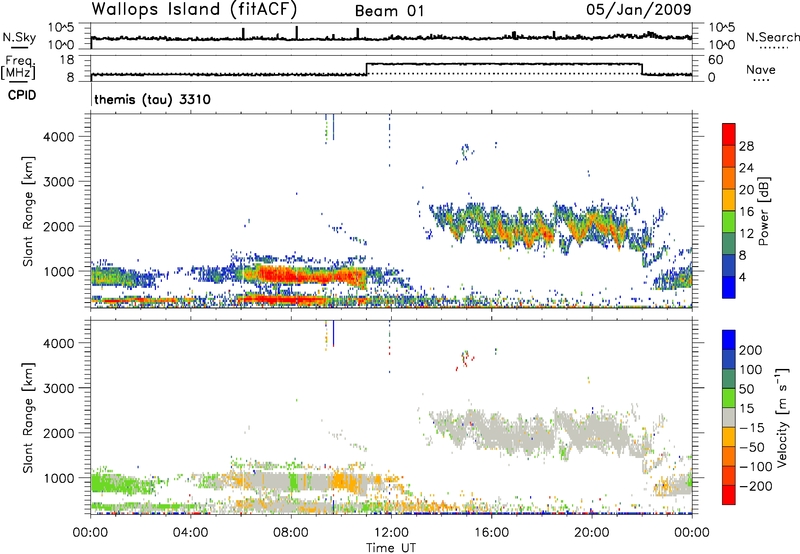This screenshot has height=554, width=800.
Task: Select the "16" value on power colorbar
Action: pyautogui.click(x=746, y=212)
